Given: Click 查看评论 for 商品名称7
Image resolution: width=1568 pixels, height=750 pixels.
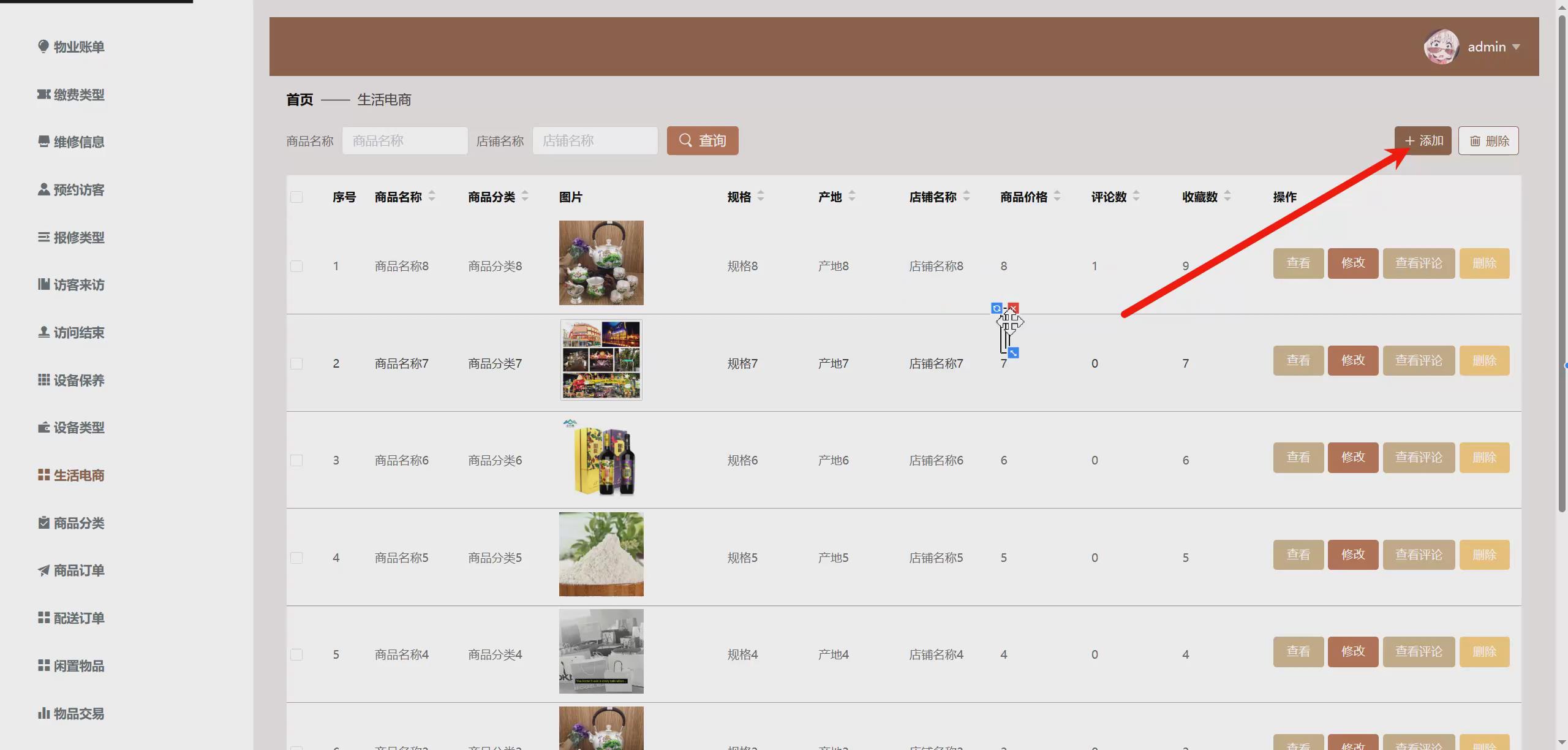Looking at the screenshot, I should pos(1419,360).
